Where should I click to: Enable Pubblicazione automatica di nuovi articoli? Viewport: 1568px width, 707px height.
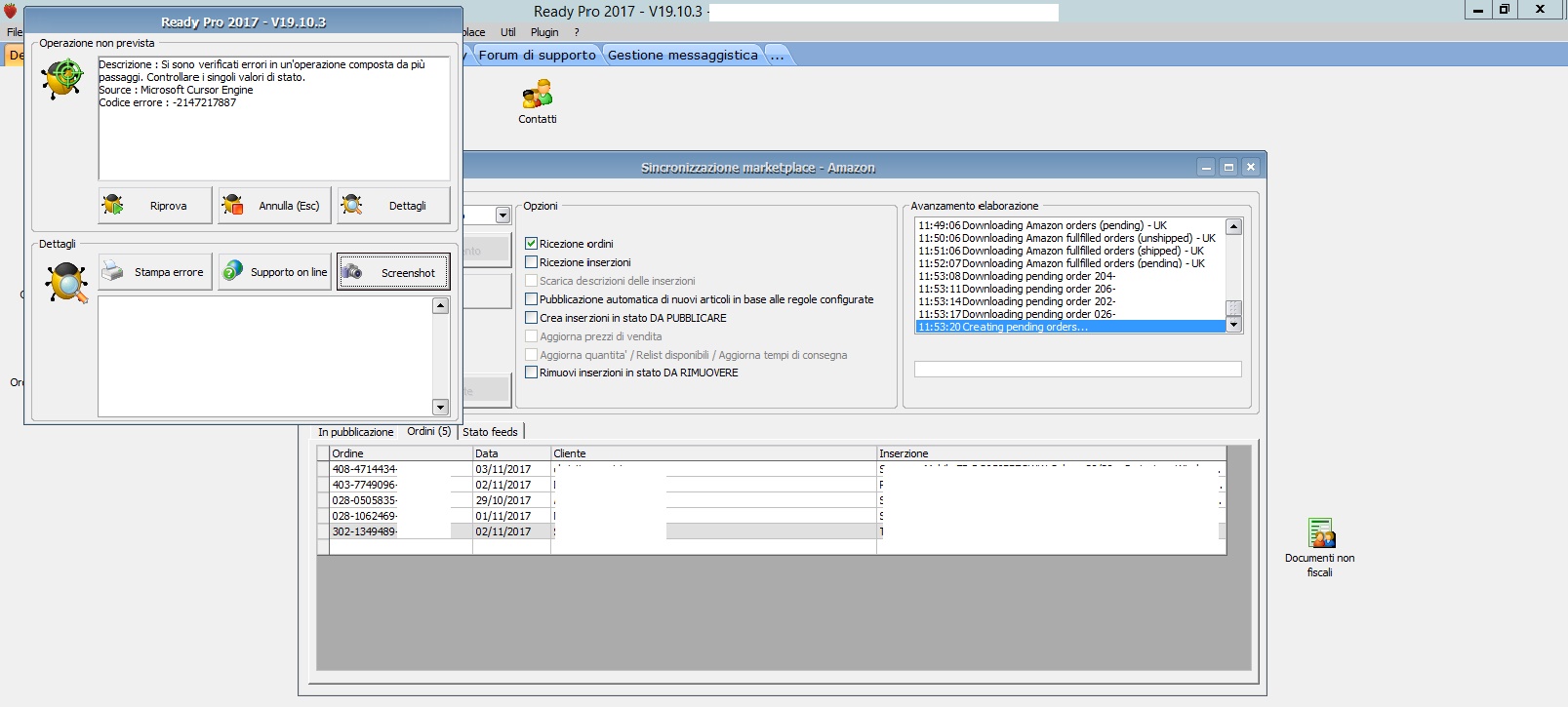532,299
